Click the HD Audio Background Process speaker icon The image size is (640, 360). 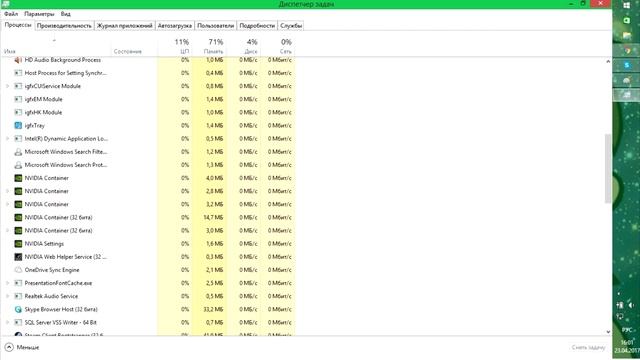18,60
